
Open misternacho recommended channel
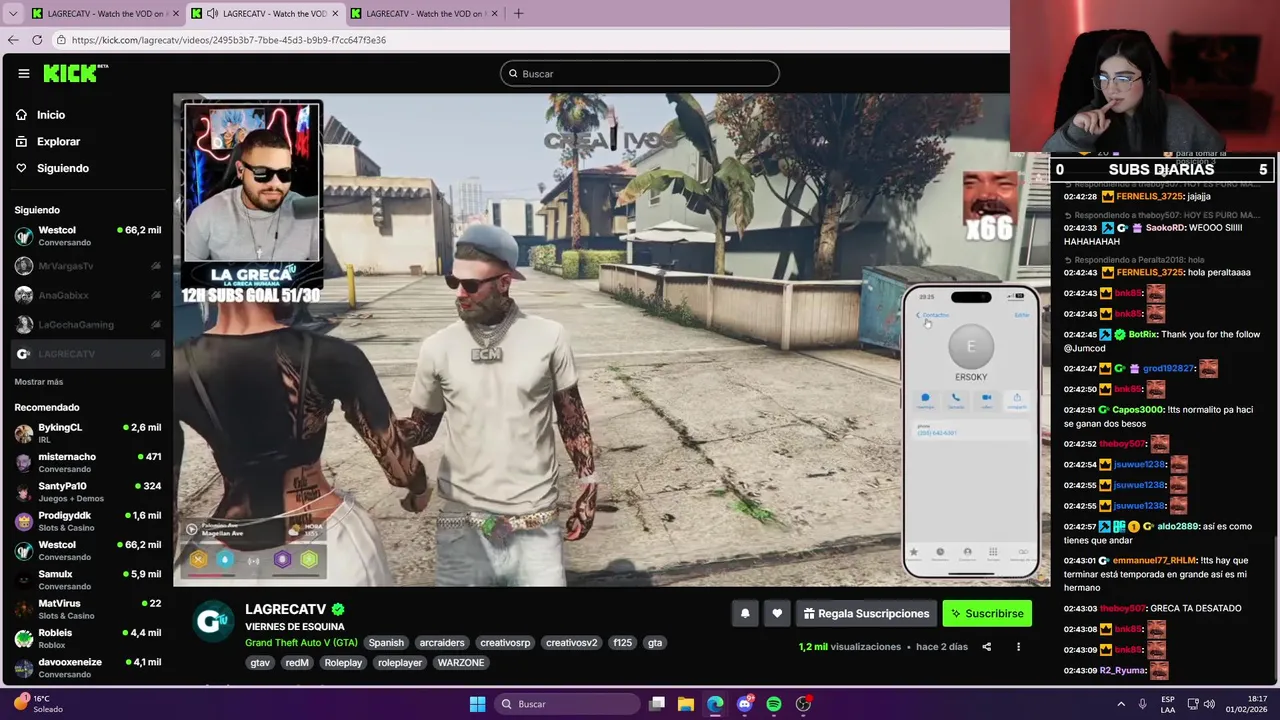(88, 462)
